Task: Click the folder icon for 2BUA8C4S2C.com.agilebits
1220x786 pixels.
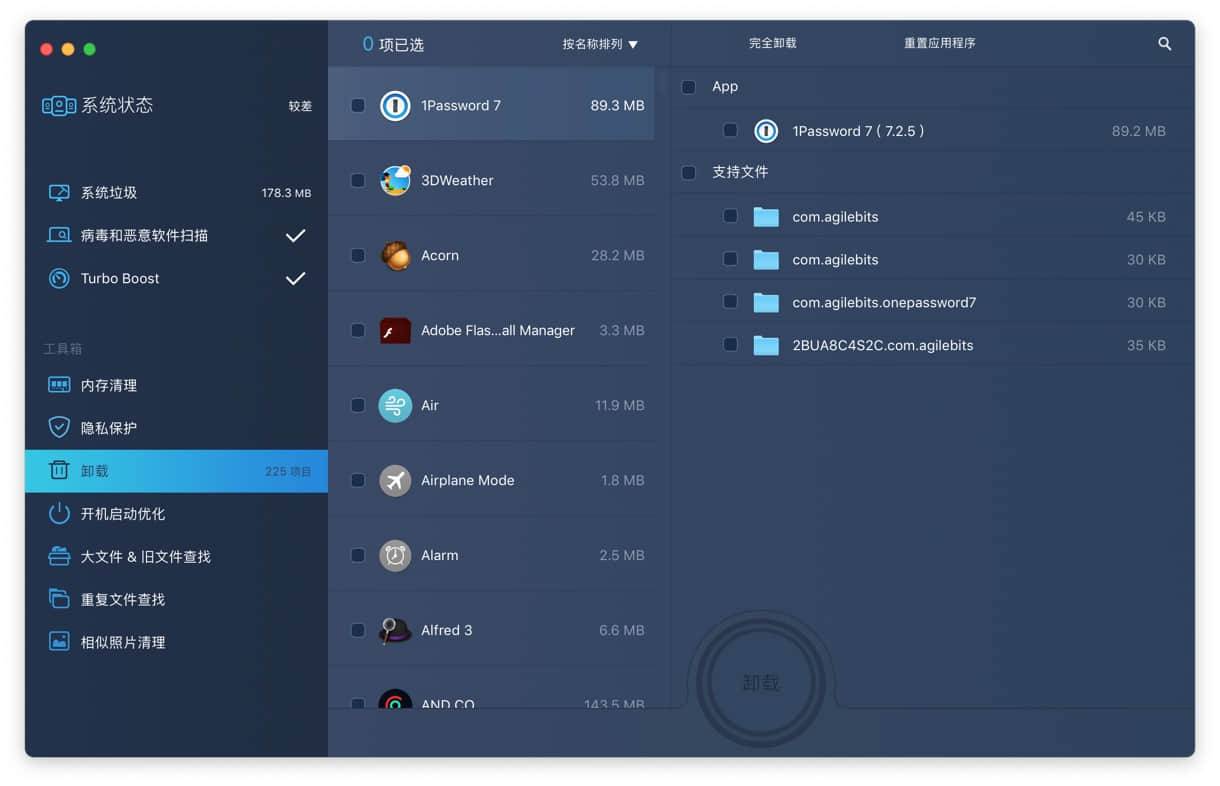Action: [x=766, y=345]
